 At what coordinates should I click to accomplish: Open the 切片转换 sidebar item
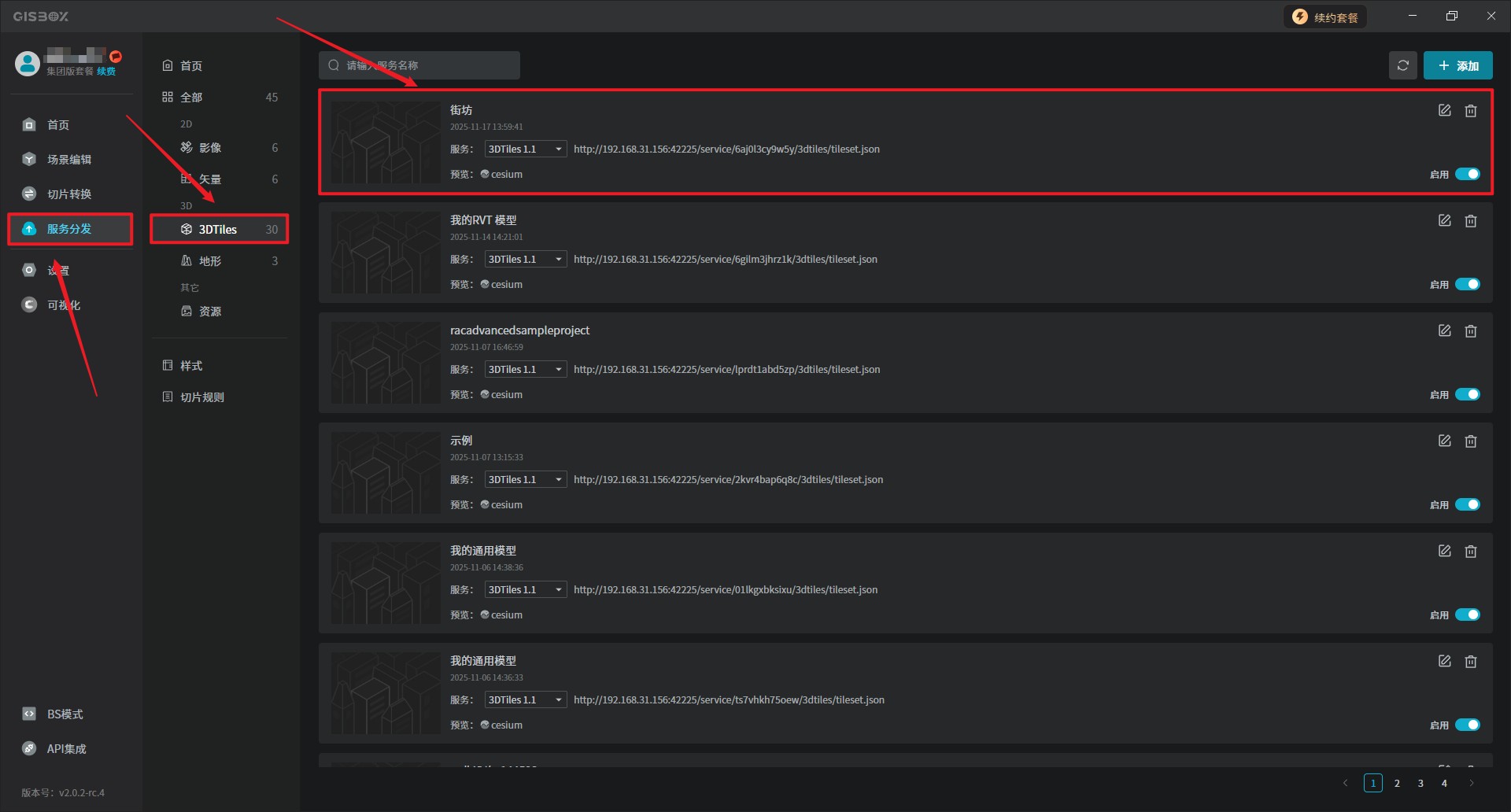tap(69, 194)
